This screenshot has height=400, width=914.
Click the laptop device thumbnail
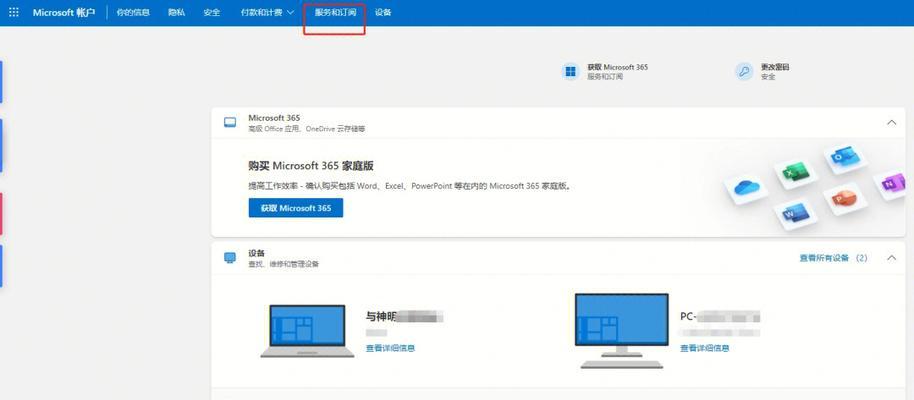click(307, 331)
